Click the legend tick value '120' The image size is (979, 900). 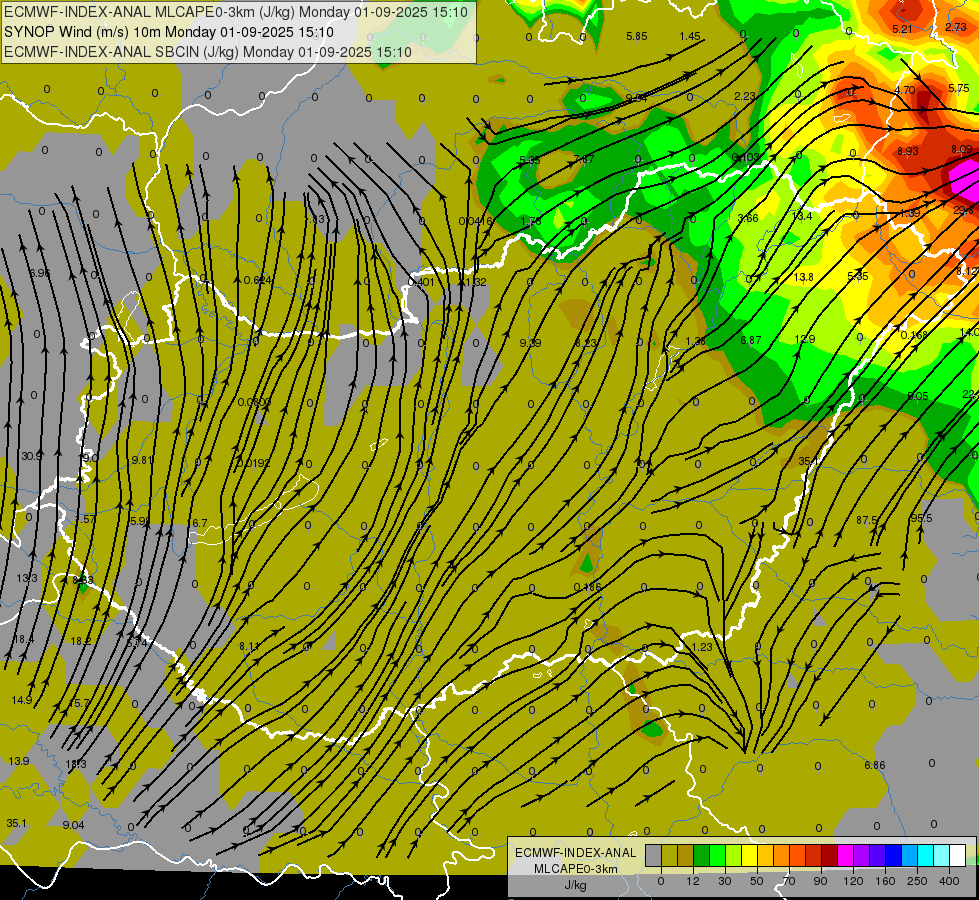(853, 881)
